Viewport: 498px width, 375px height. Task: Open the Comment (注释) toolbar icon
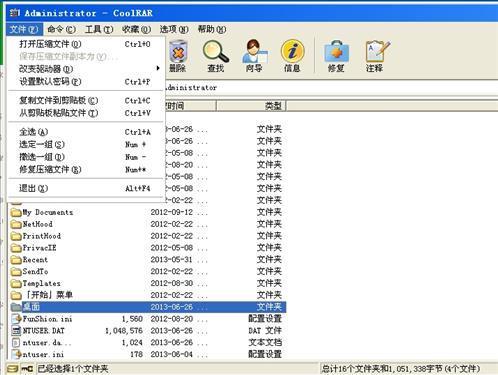(x=375, y=55)
